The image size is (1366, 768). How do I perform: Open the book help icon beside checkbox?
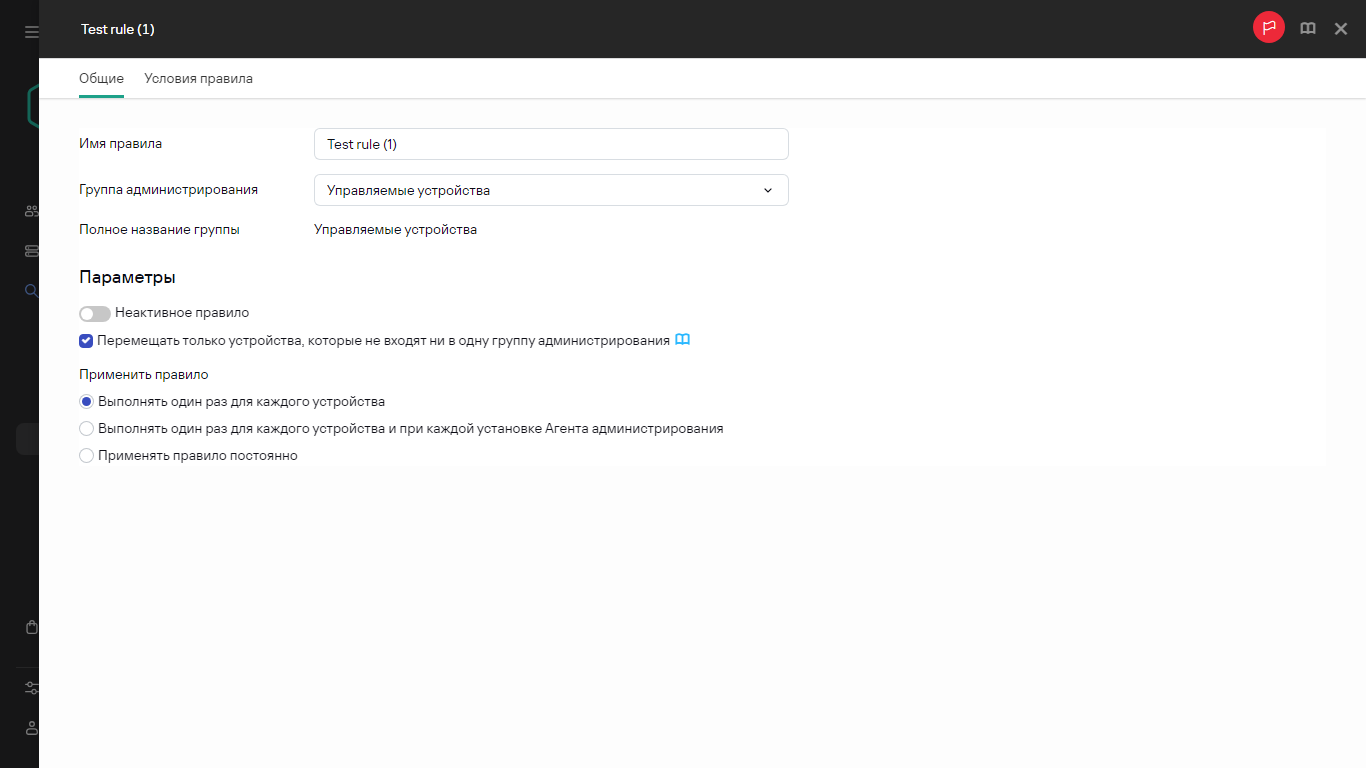tap(682, 340)
